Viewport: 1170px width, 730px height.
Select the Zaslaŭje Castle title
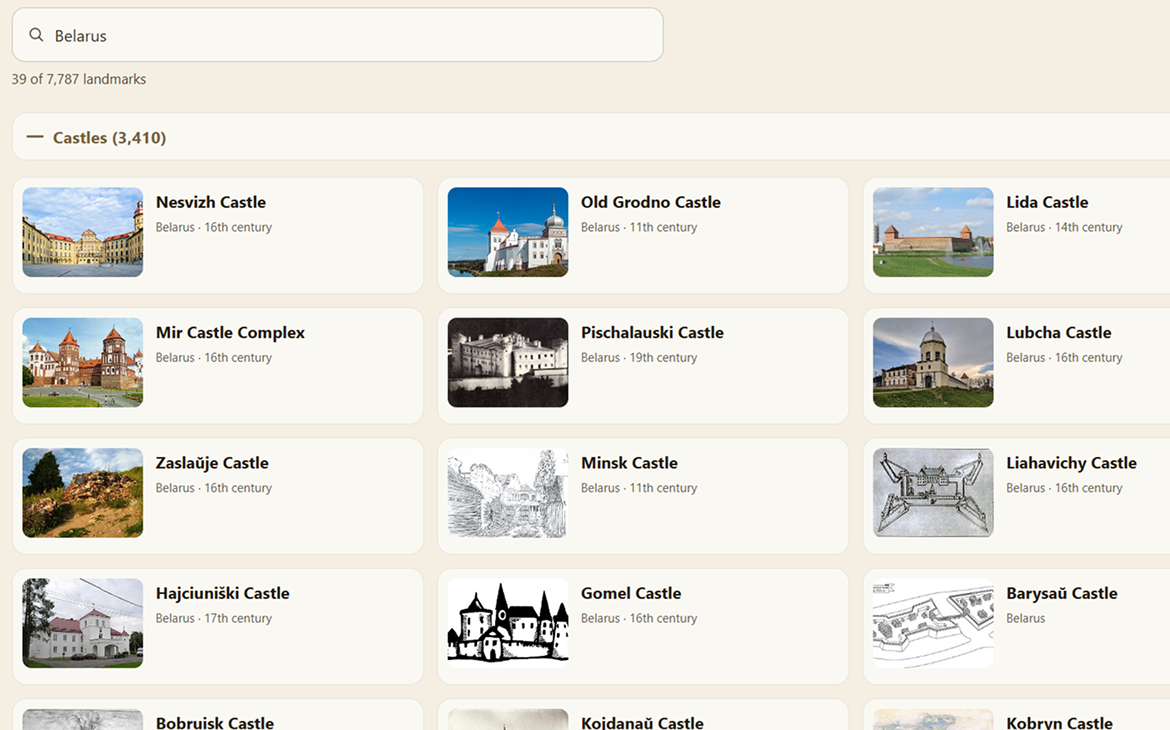point(212,463)
